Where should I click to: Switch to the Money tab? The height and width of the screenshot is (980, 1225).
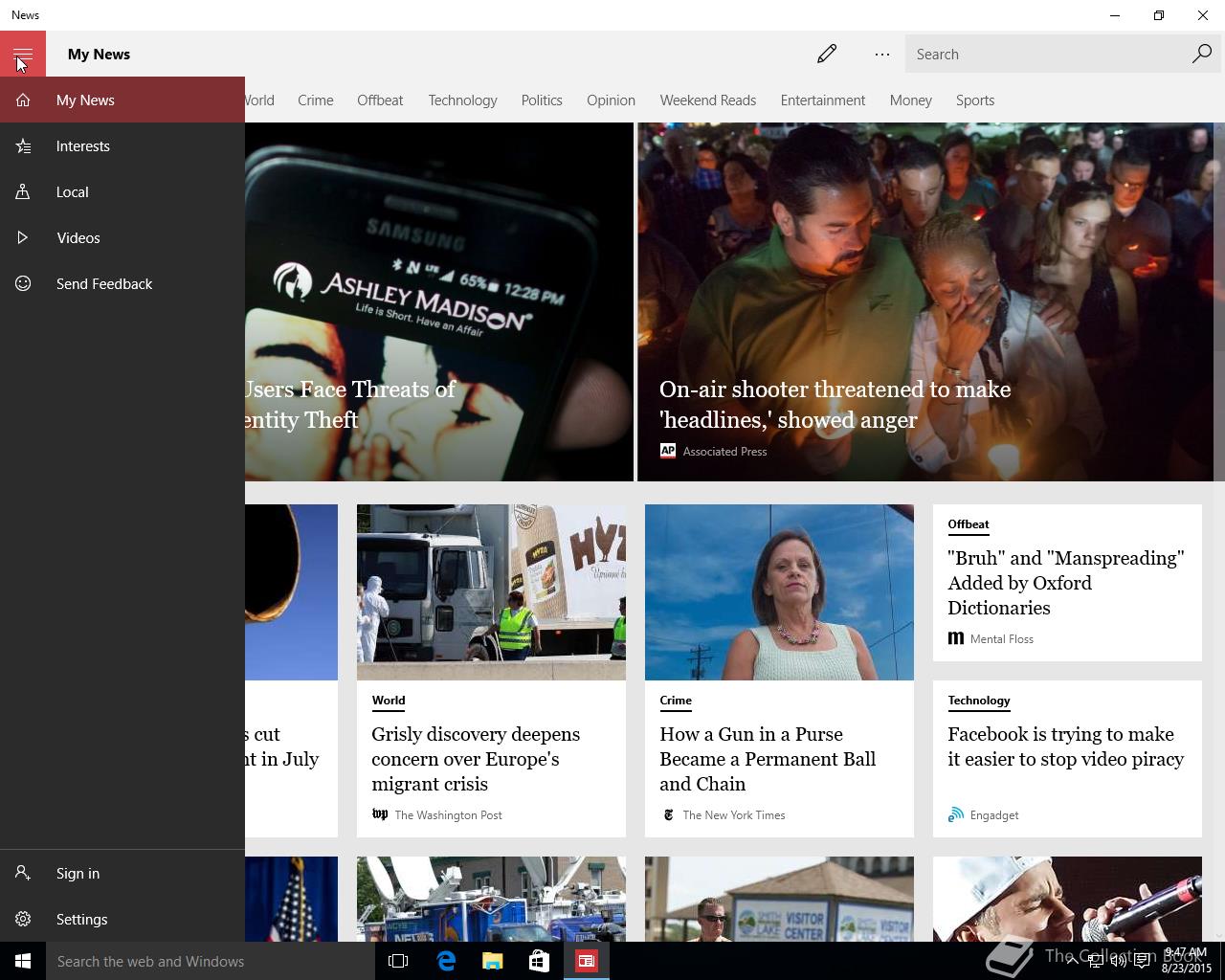tap(910, 100)
